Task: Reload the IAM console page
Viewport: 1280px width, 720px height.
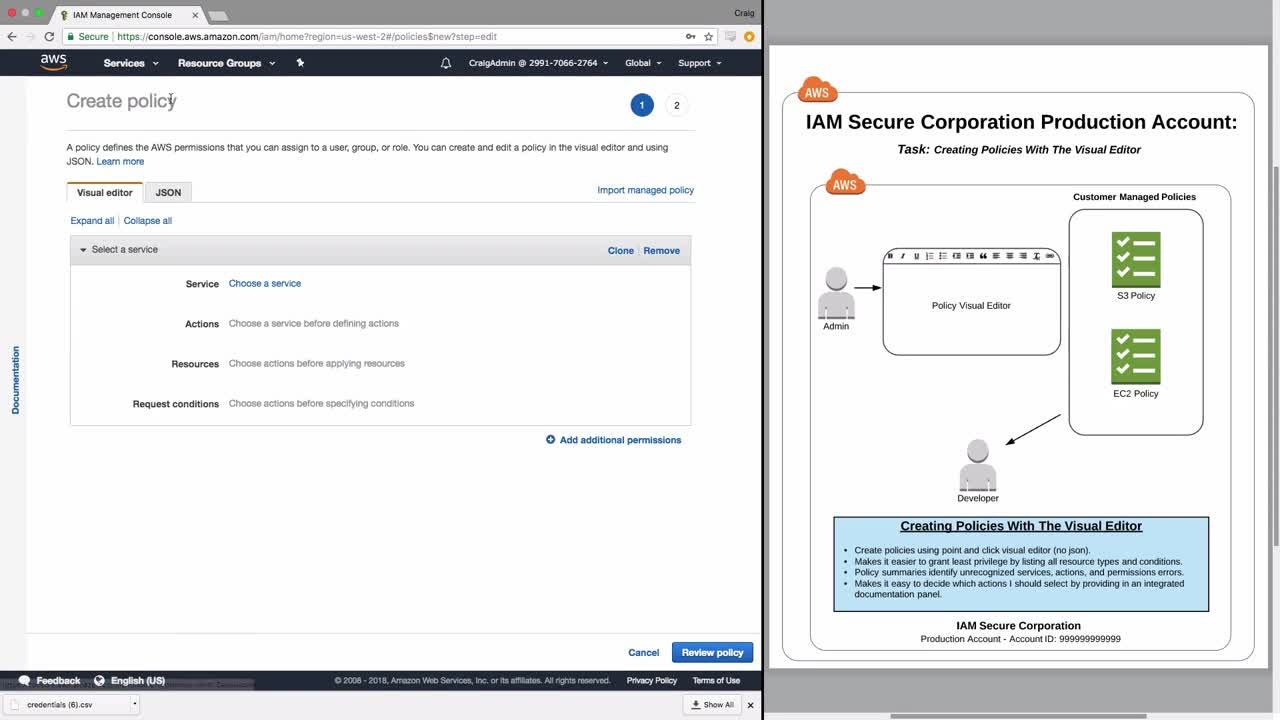Action: click(x=49, y=36)
